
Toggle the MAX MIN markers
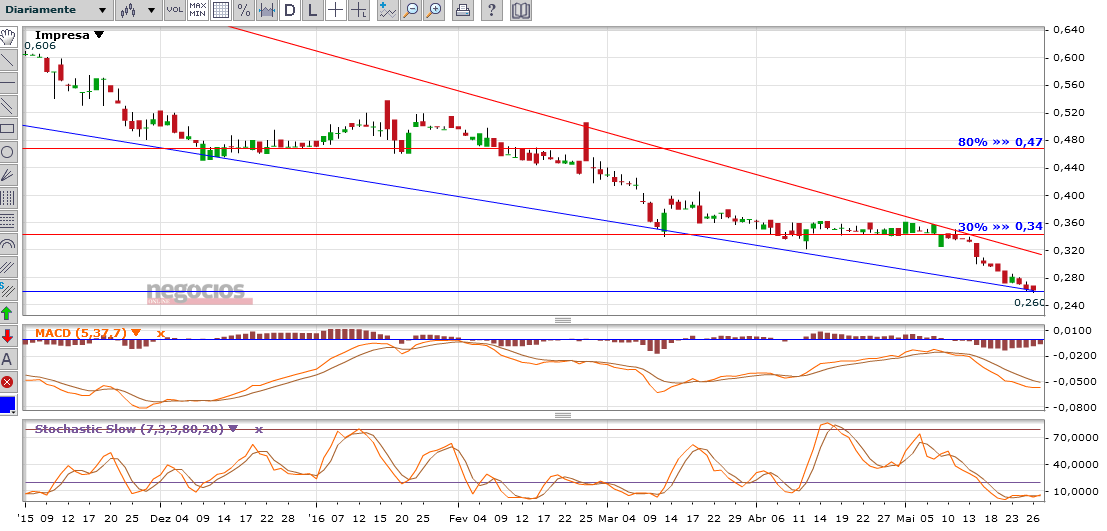(x=198, y=10)
